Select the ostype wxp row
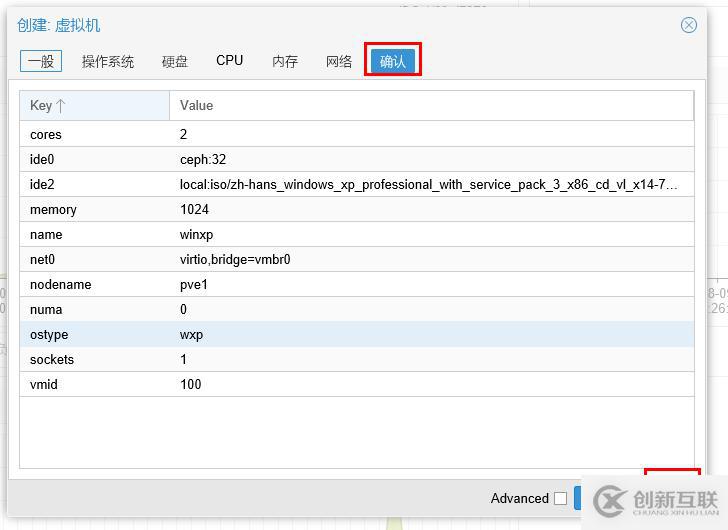Image resolution: width=728 pixels, height=530 pixels. point(356,334)
